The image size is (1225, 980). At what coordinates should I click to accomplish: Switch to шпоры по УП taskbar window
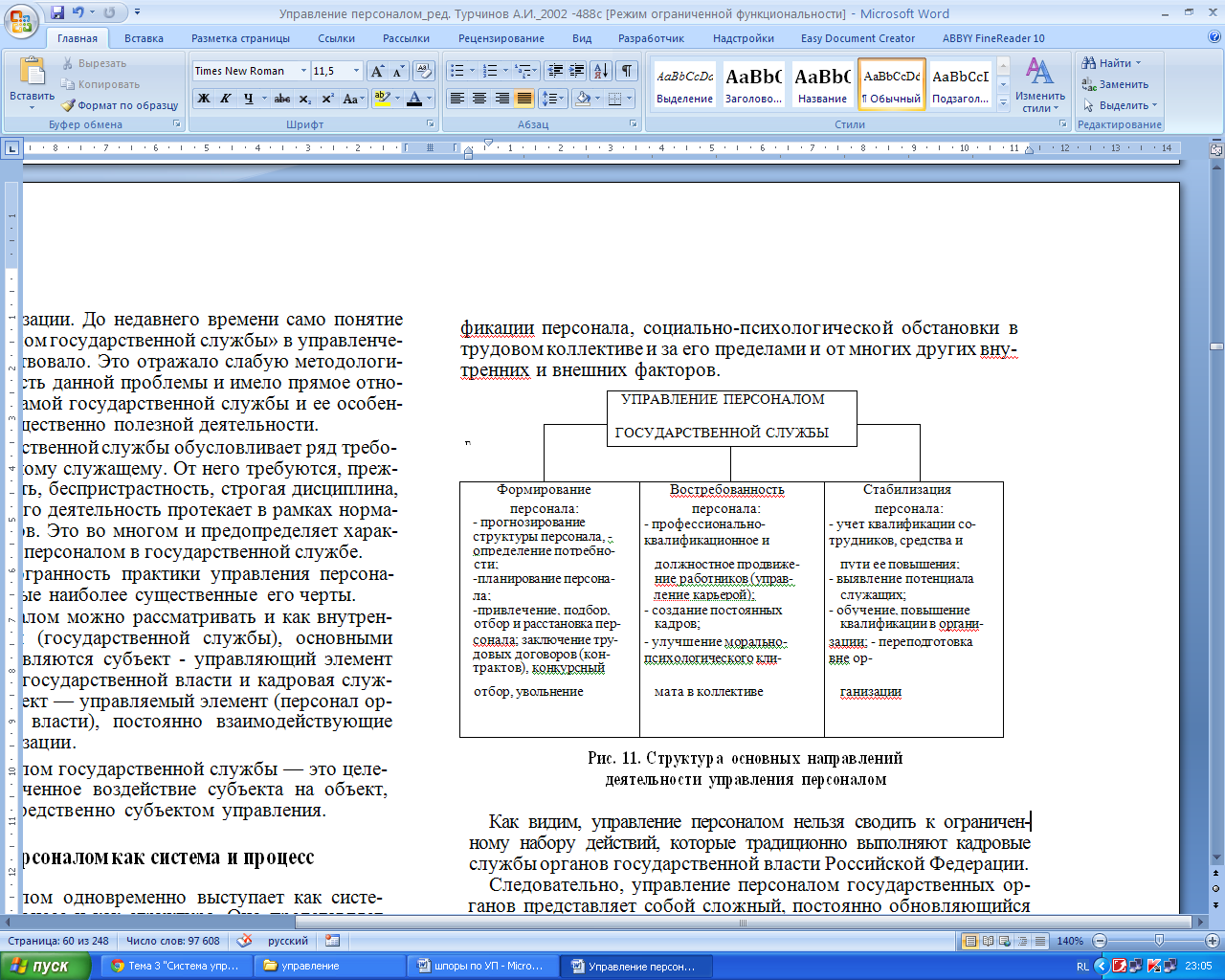[483, 966]
